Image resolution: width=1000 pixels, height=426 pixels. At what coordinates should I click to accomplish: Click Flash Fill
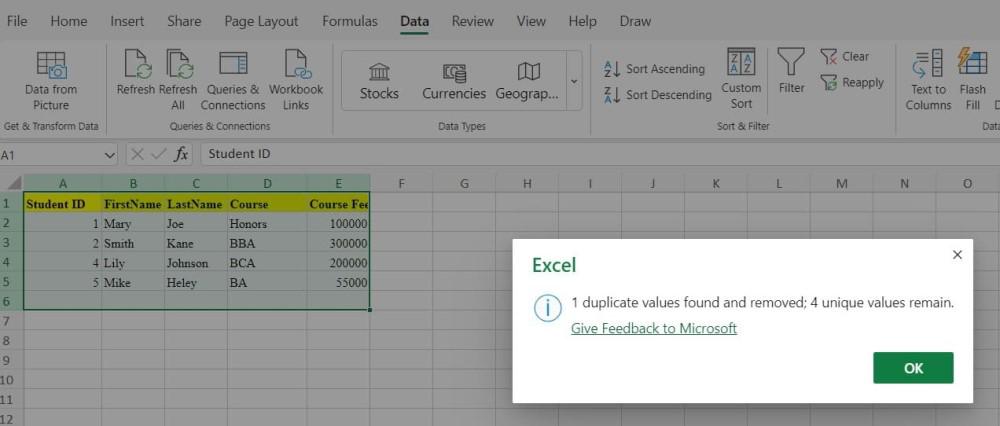[973, 80]
